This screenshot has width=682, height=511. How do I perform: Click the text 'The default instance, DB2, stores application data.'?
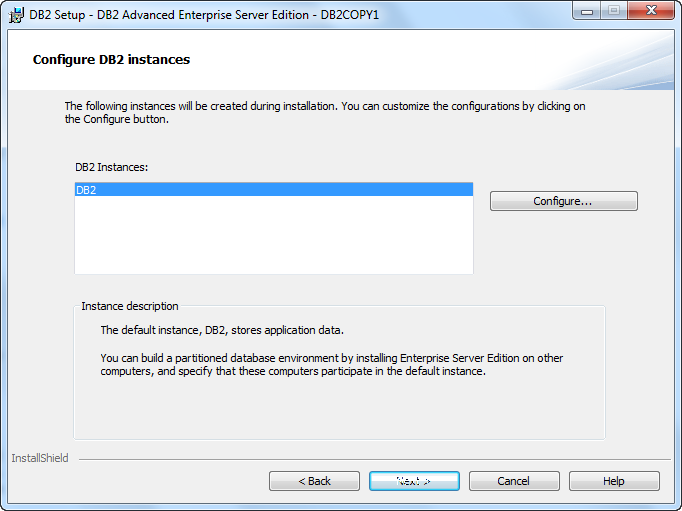tap(222, 331)
